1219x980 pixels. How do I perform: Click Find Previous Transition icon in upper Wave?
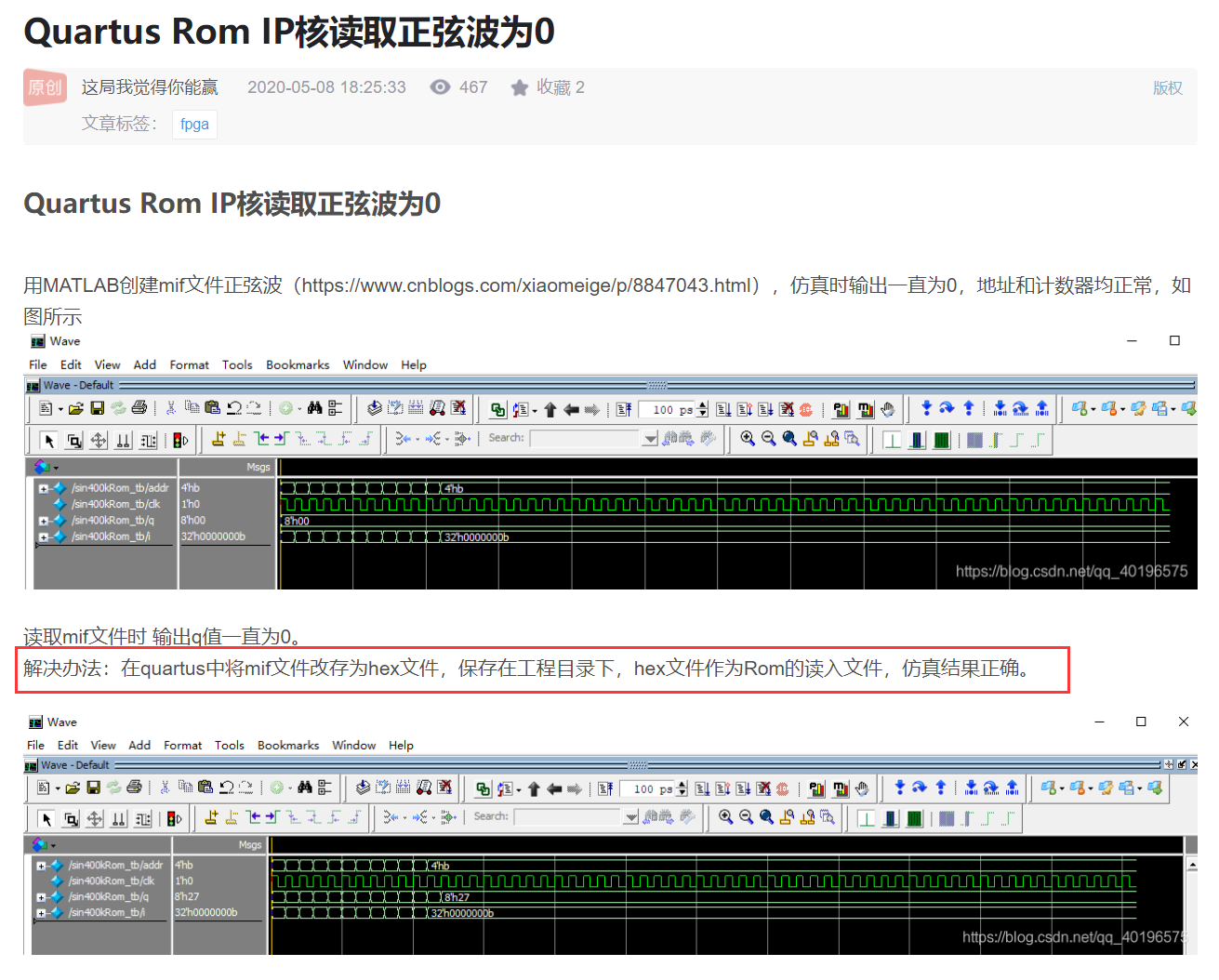(x=262, y=439)
